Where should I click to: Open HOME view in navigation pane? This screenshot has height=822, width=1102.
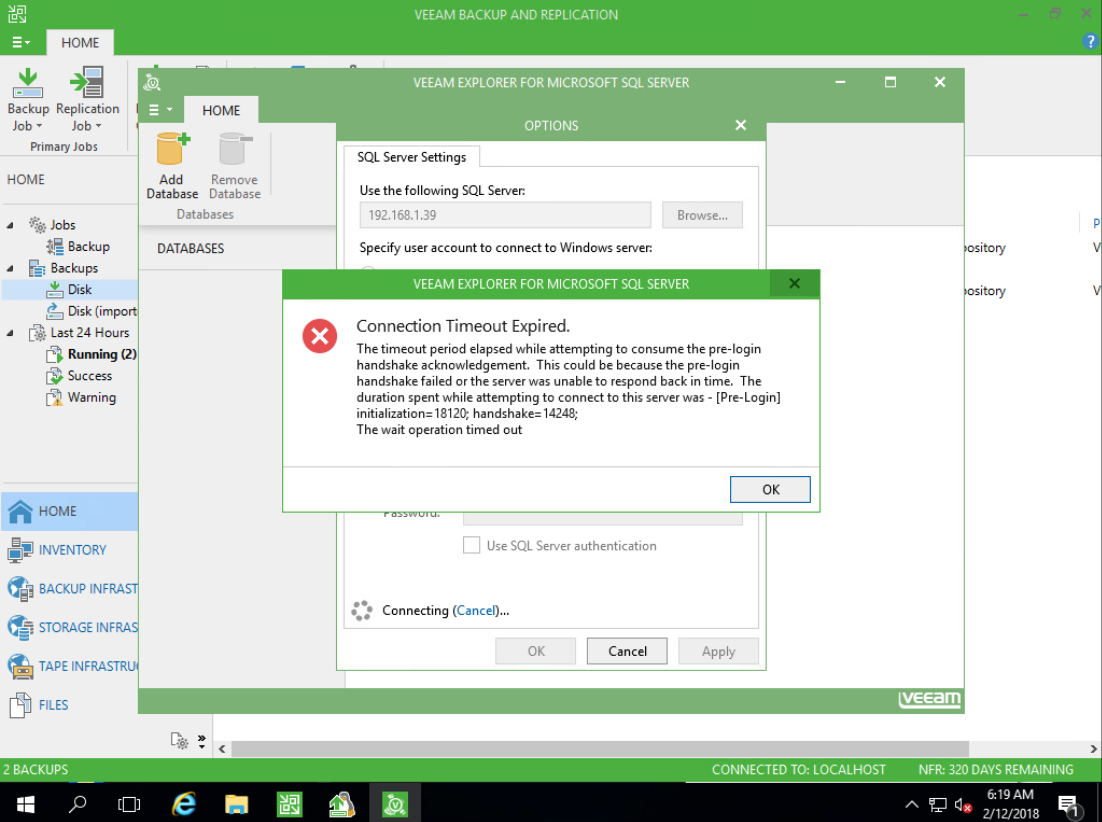70,511
